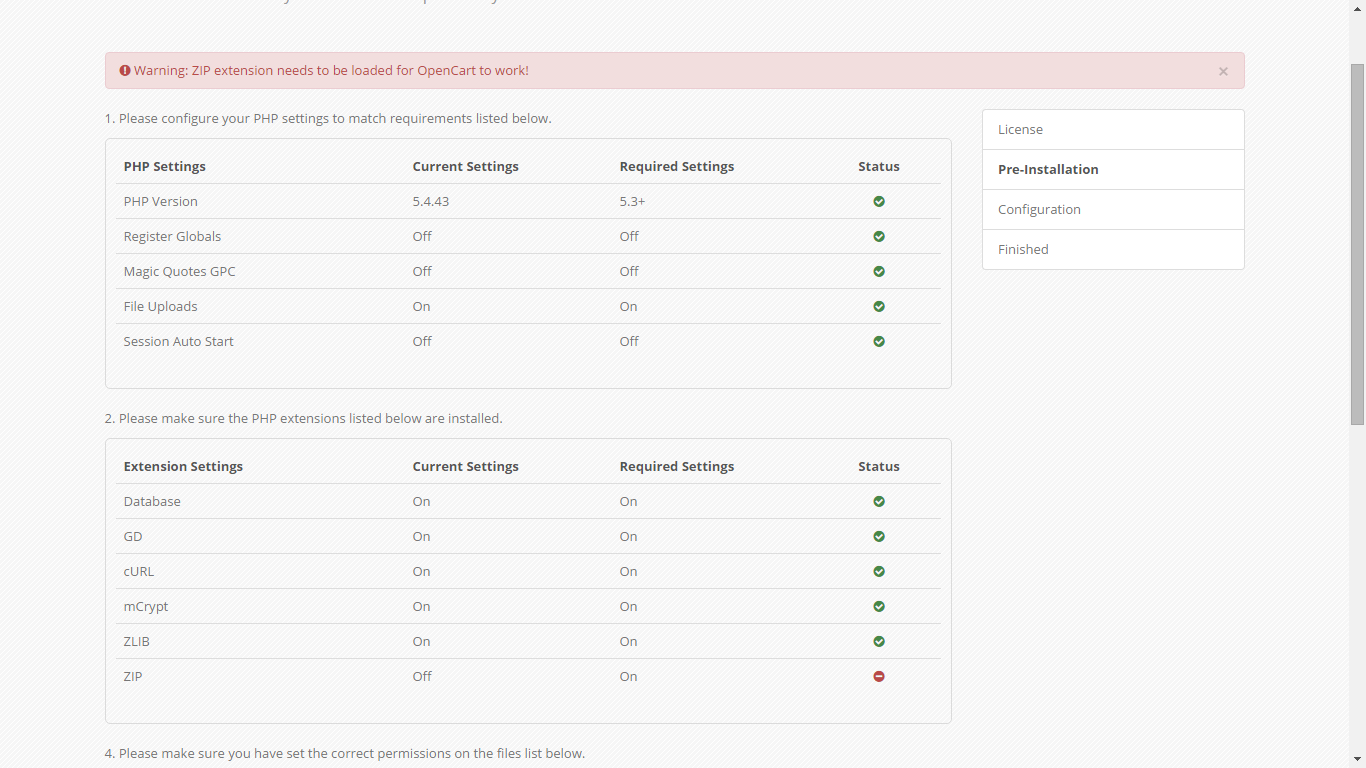Screen dimensions: 1366x768
Task: Click the File Uploads green check icon
Action: point(879,306)
